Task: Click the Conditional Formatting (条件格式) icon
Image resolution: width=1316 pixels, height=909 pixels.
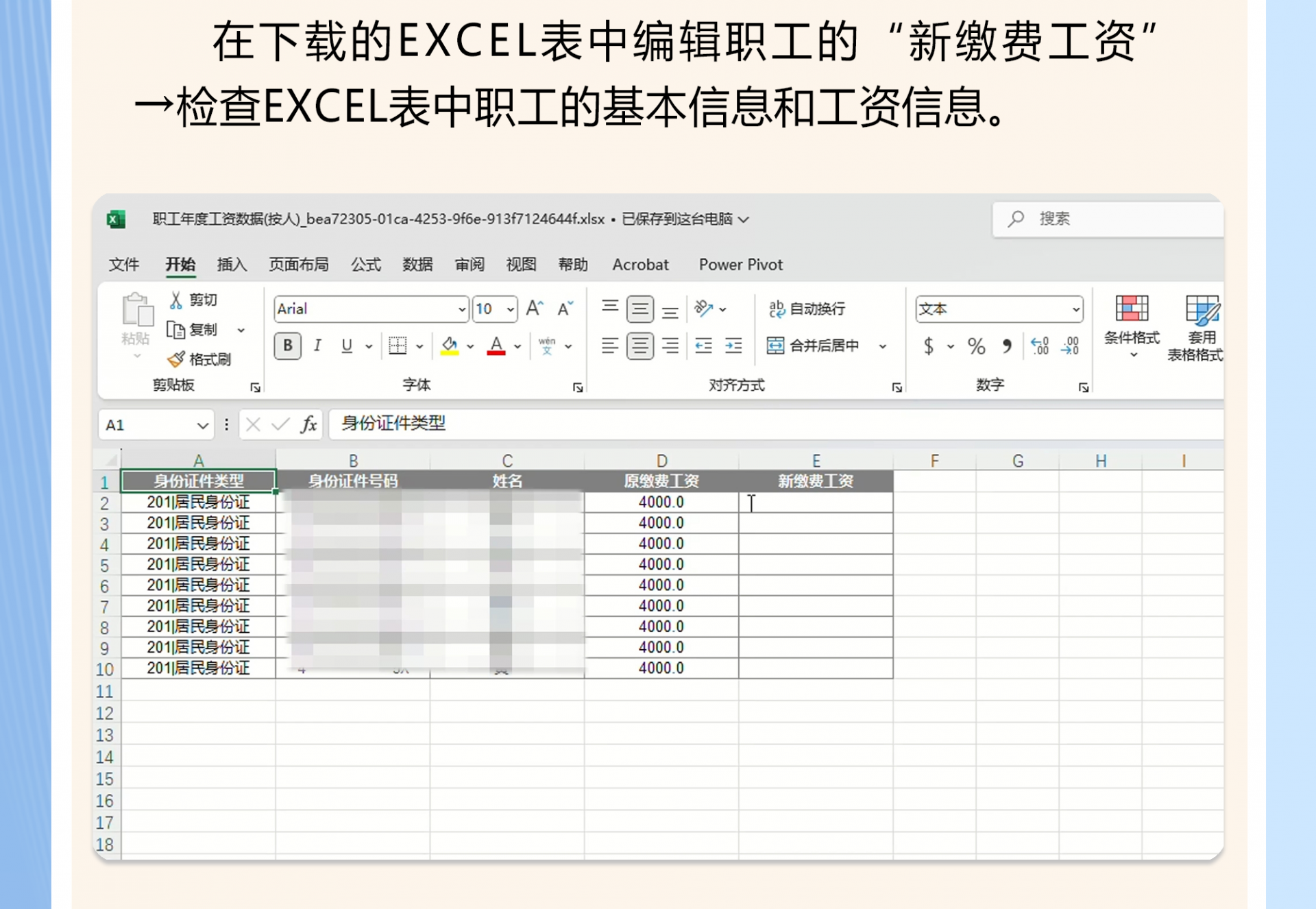Action: (1132, 308)
